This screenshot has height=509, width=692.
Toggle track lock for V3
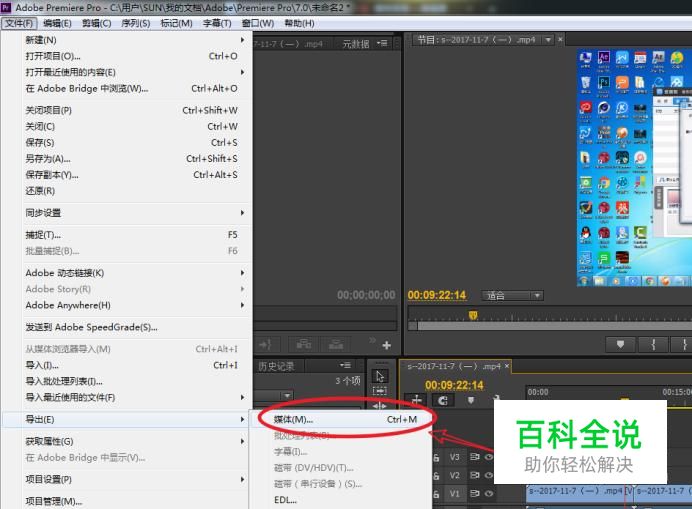(x=436, y=457)
